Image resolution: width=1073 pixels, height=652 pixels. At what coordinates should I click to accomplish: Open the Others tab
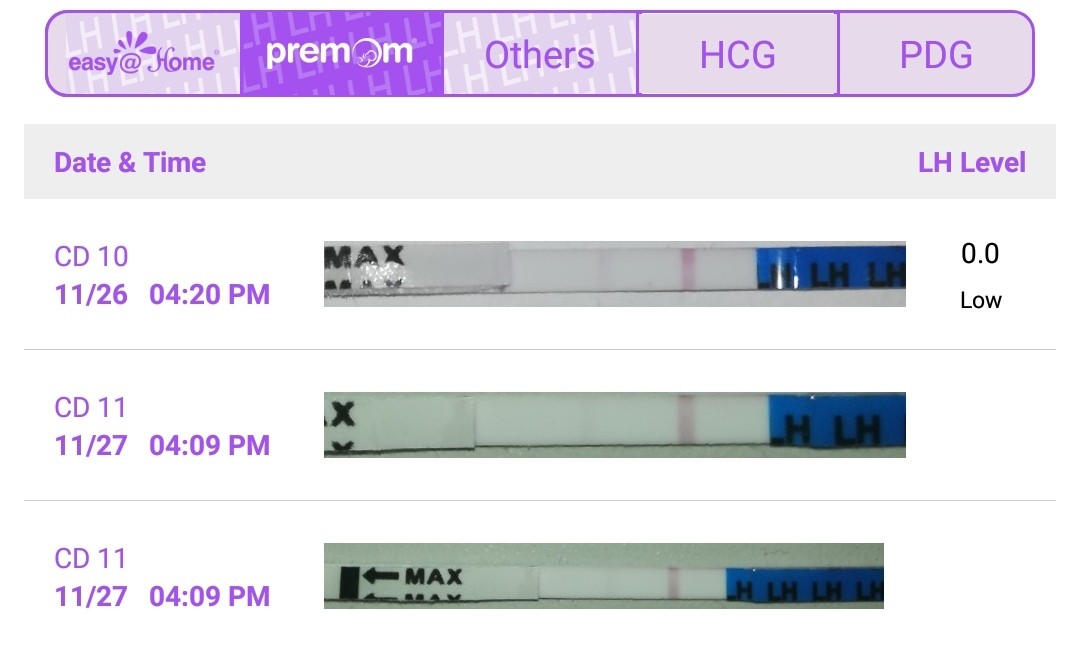coord(539,55)
